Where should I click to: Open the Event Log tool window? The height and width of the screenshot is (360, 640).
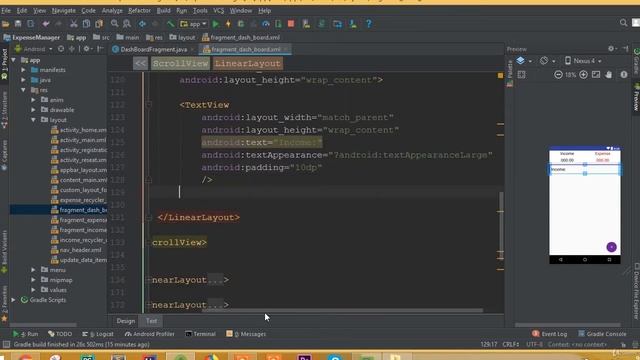(549, 334)
